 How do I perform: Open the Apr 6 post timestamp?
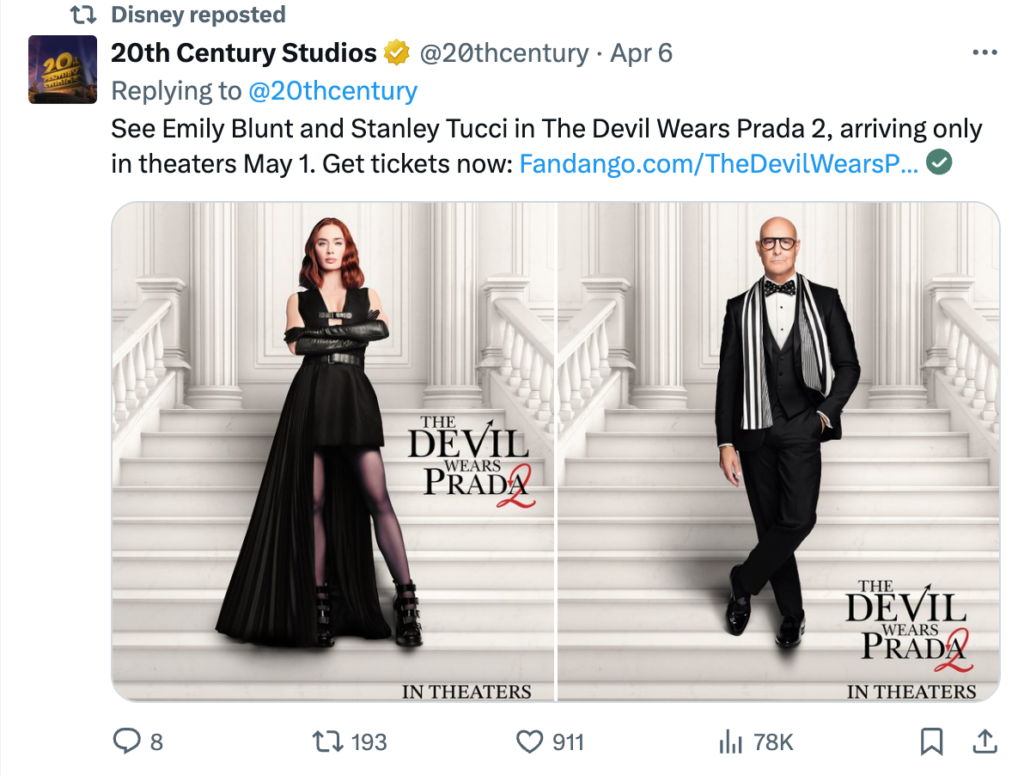641,53
